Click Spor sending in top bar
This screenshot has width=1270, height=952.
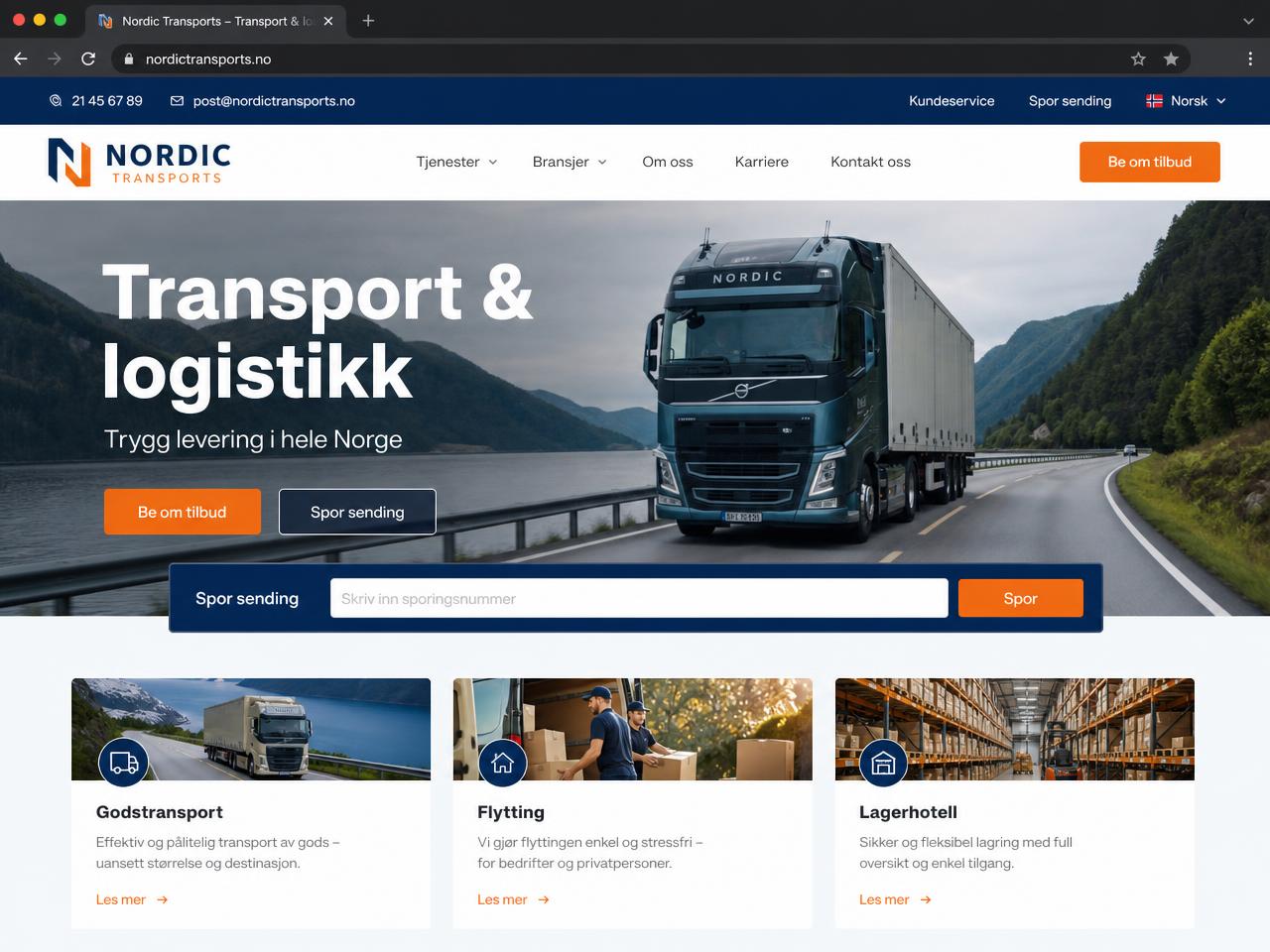pyautogui.click(x=1070, y=101)
